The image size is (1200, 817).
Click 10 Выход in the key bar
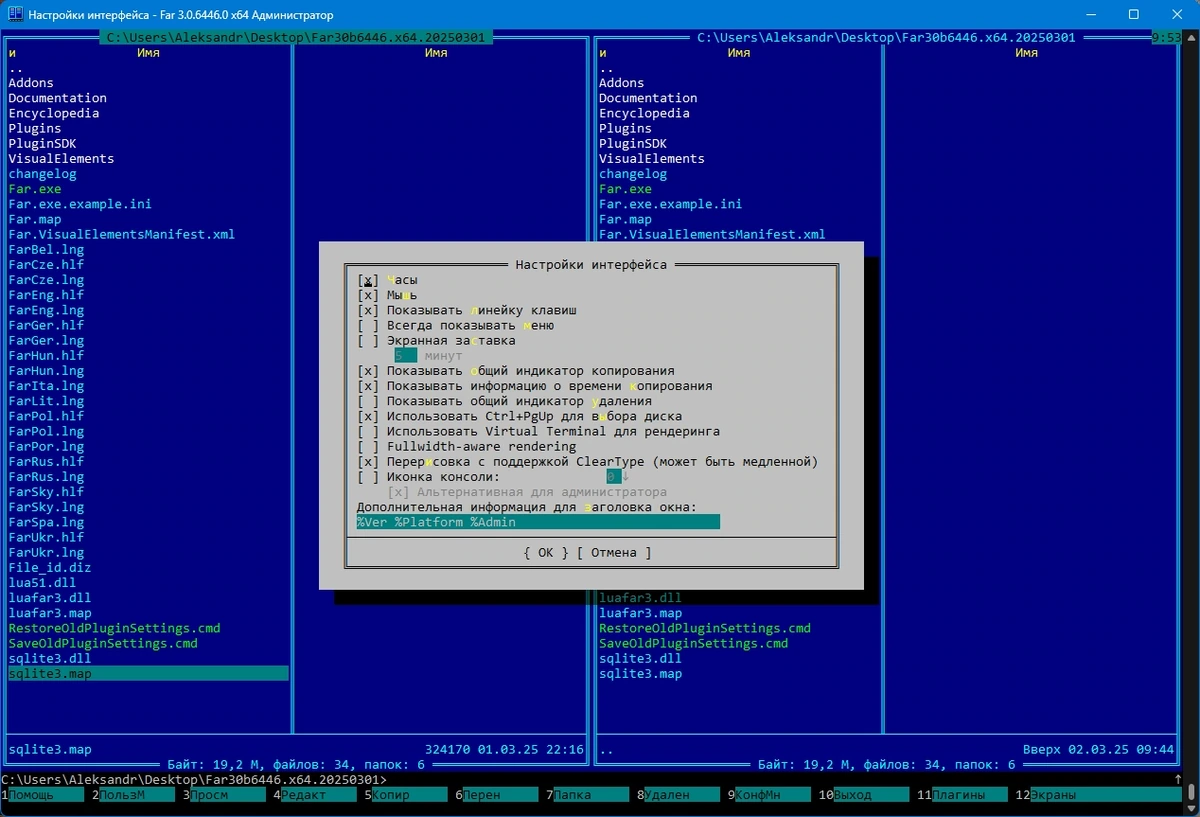point(864,795)
